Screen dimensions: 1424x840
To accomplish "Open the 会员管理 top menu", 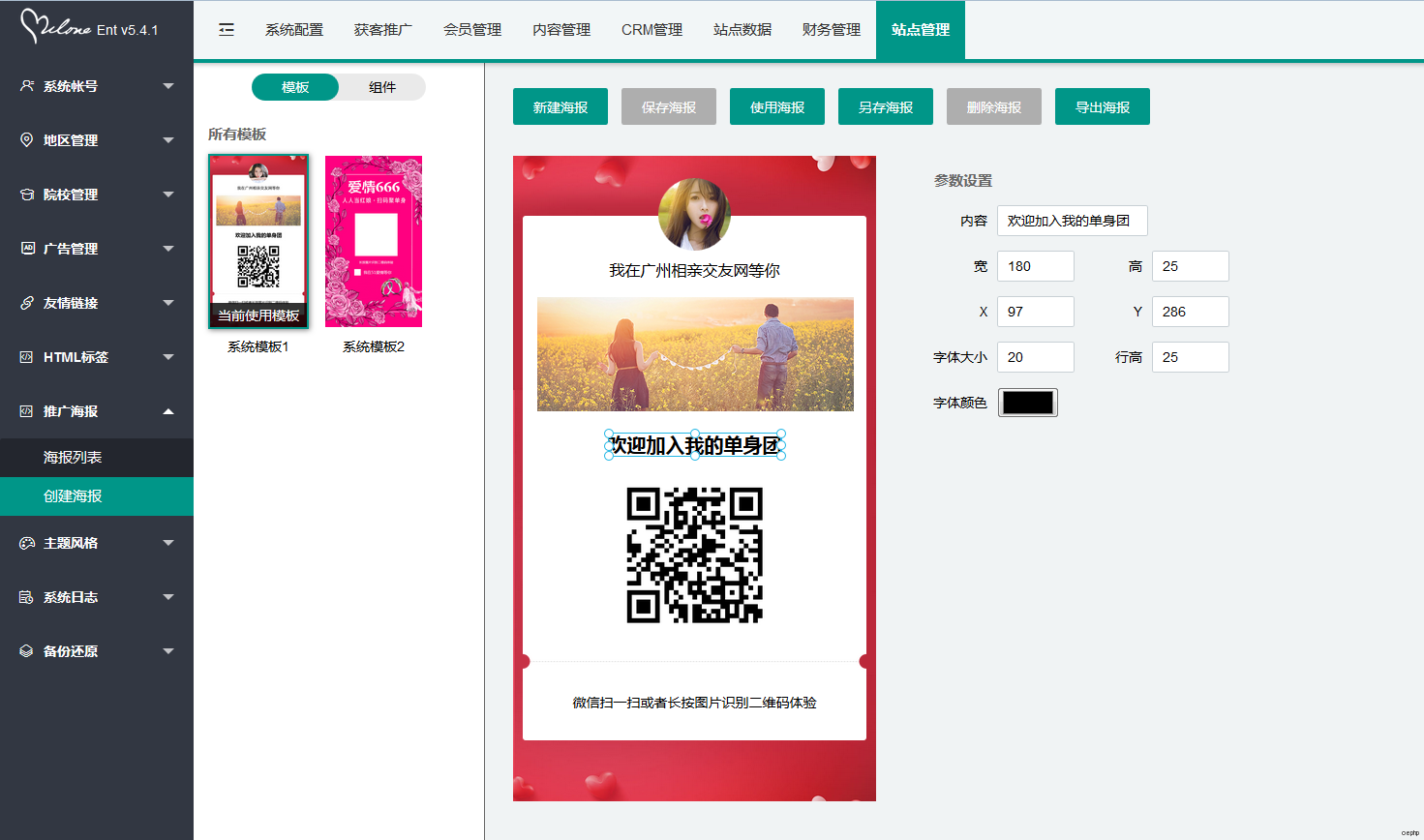I will coord(472,30).
